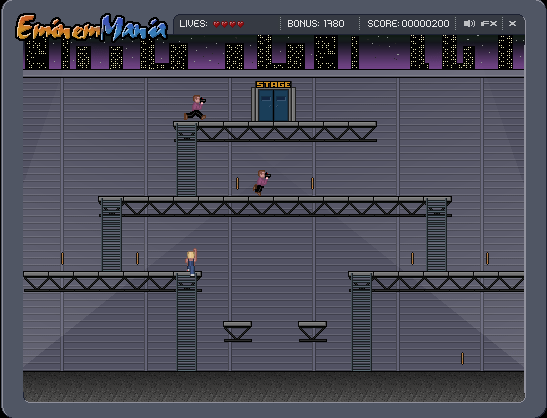Image resolution: width=547 pixels, height=418 pixels.
Task: Click the EminemMania logo
Action: pyautogui.click(x=91, y=27)
